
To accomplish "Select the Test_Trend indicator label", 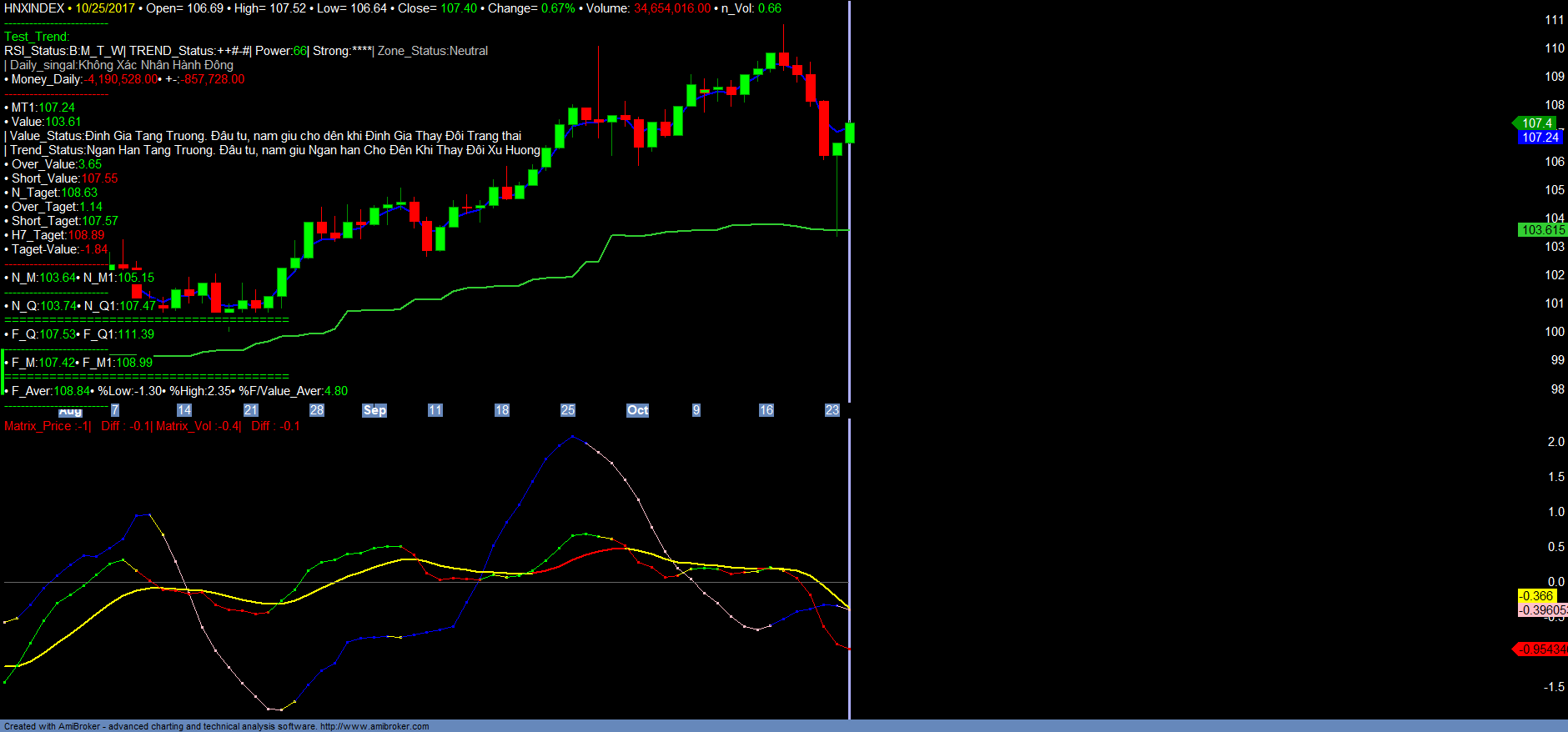I will [x=37, y=37].
